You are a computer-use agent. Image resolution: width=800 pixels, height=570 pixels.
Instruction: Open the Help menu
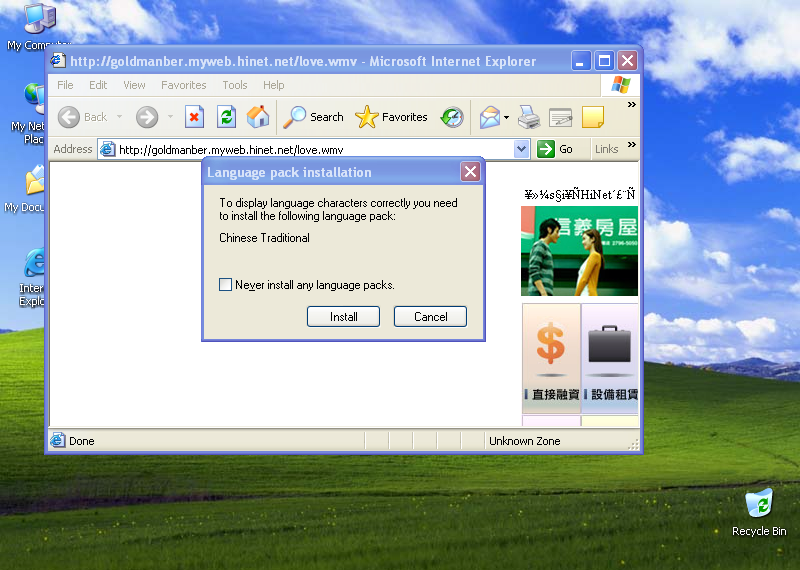pyautogui.click(x=273, y=85)
